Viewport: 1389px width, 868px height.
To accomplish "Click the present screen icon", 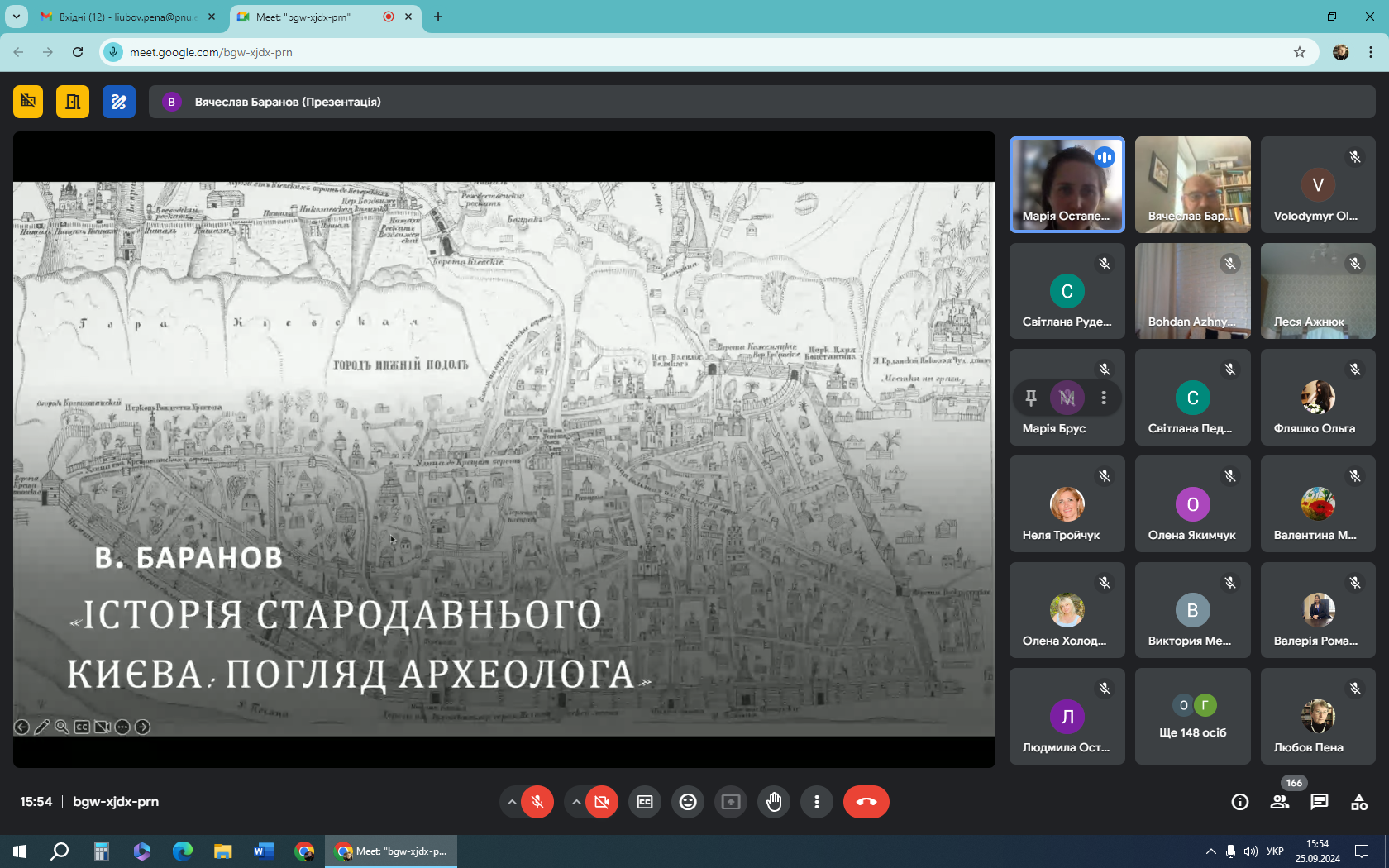I will tap(731, 802).
